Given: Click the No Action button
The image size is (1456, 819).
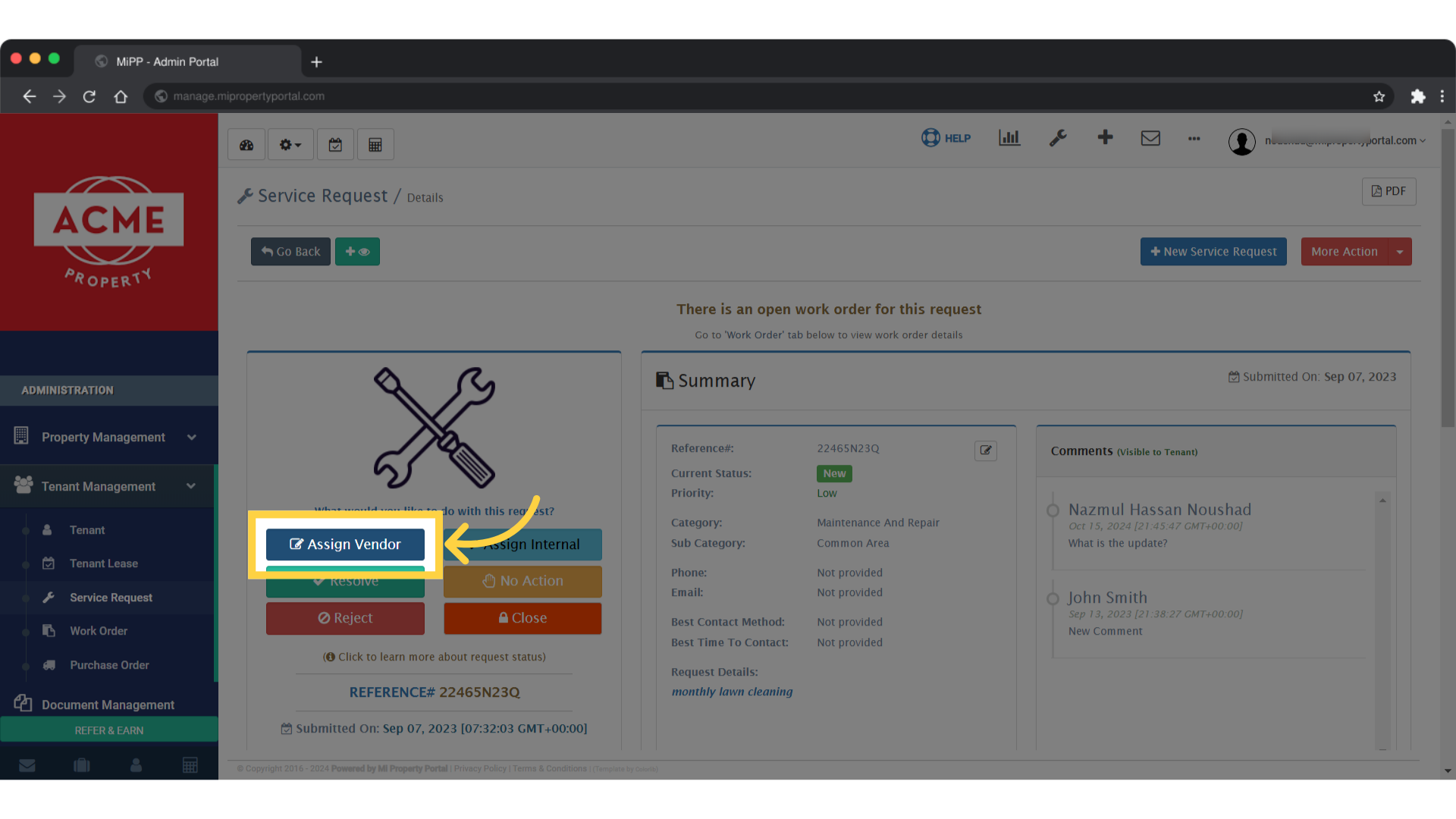Looking at the screenshot, I should coord(522,581).
